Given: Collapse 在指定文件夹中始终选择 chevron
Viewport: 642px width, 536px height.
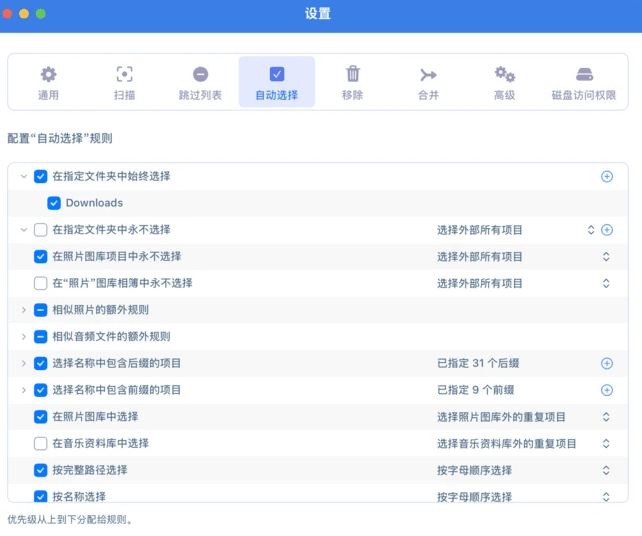Looking at the screenshot, I should (24, 176).
